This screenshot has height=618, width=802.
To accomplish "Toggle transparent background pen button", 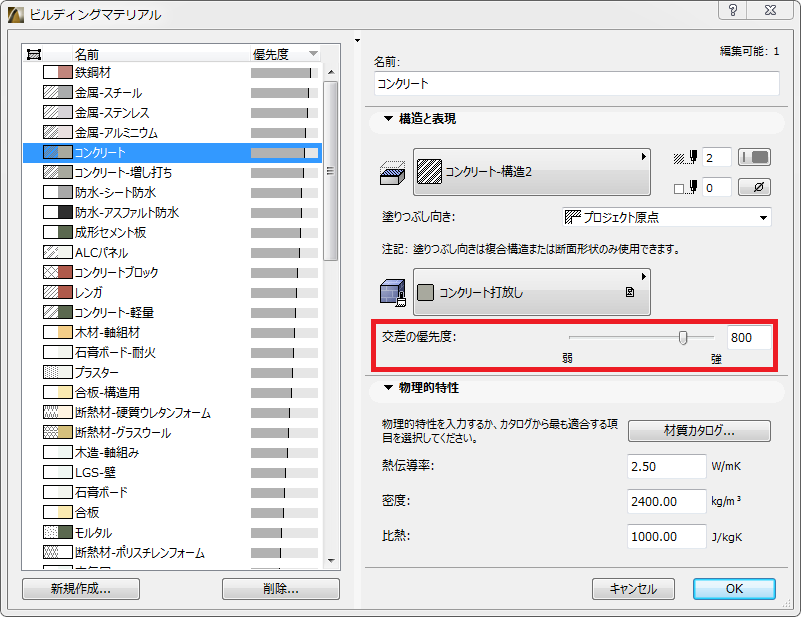I will (x=754, y=187).
